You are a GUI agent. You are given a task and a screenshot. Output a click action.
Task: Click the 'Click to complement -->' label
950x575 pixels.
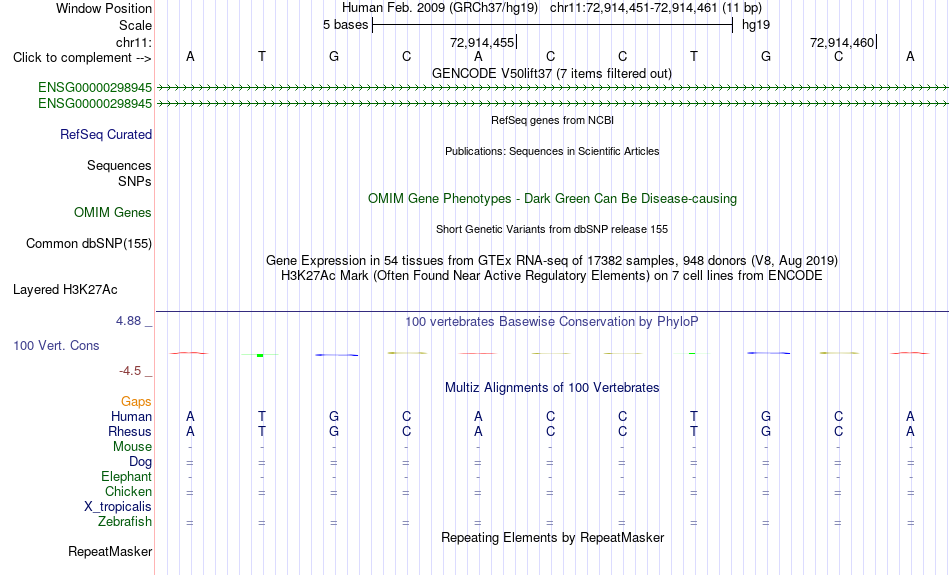[82, 58]
